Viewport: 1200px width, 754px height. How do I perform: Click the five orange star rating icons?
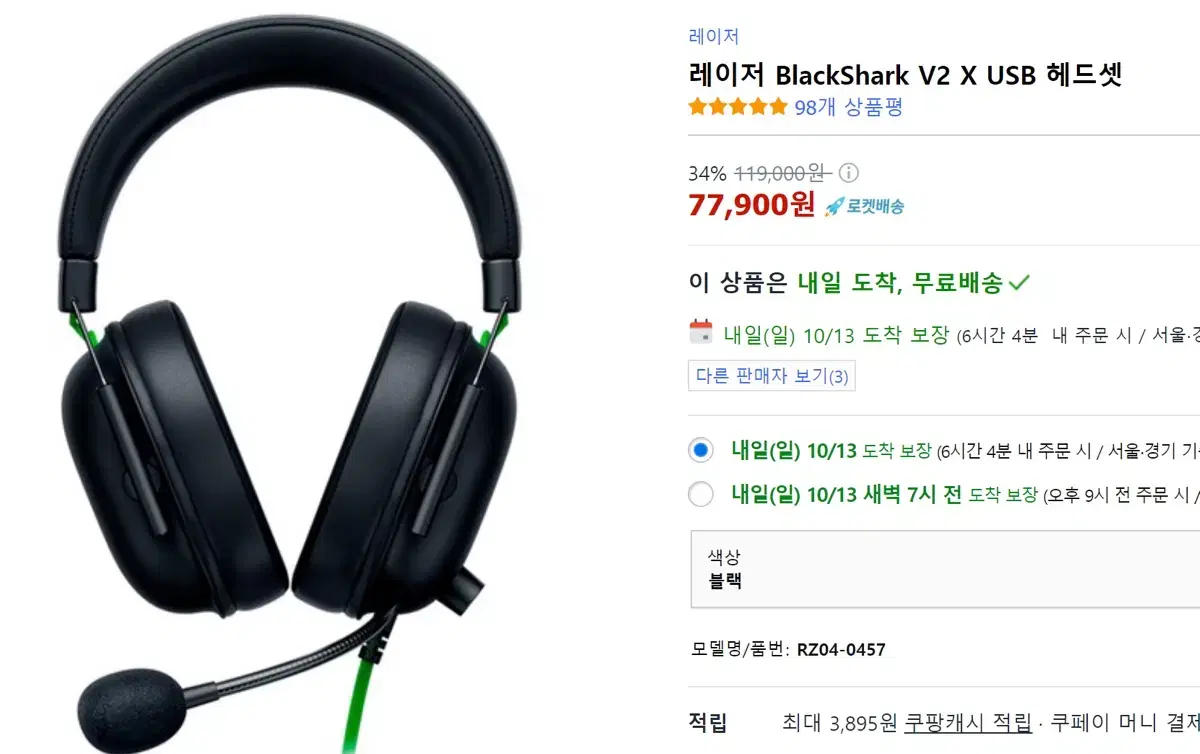(738, 107)
